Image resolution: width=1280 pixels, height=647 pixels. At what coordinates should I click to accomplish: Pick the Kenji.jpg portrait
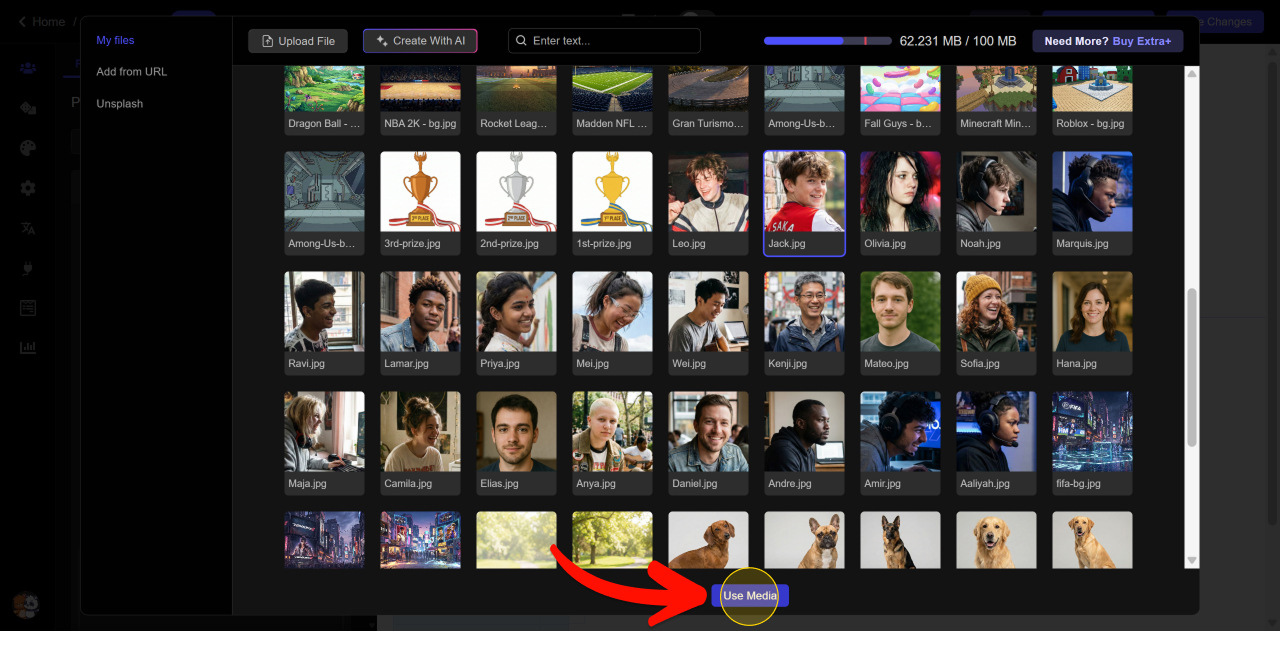pos(804,312)
